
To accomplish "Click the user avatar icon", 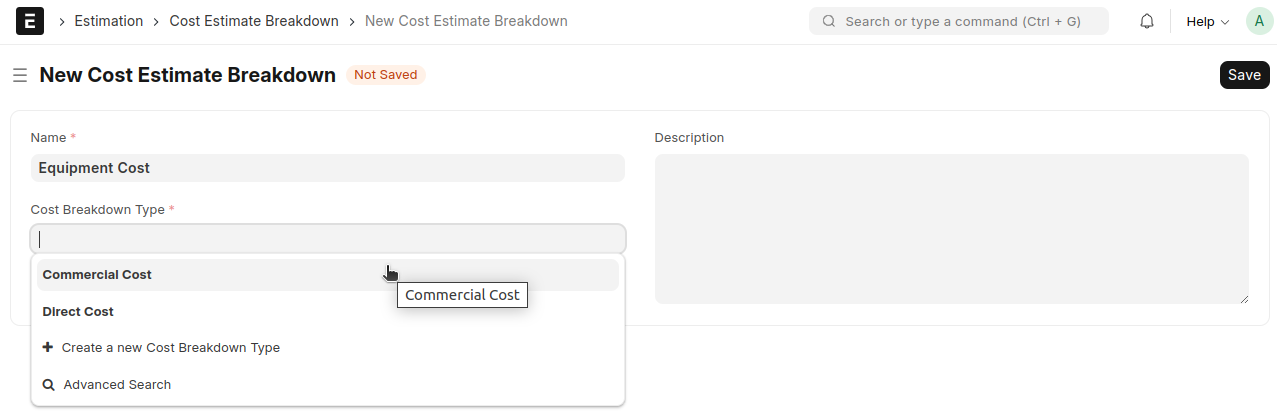I will (1259, 21).
